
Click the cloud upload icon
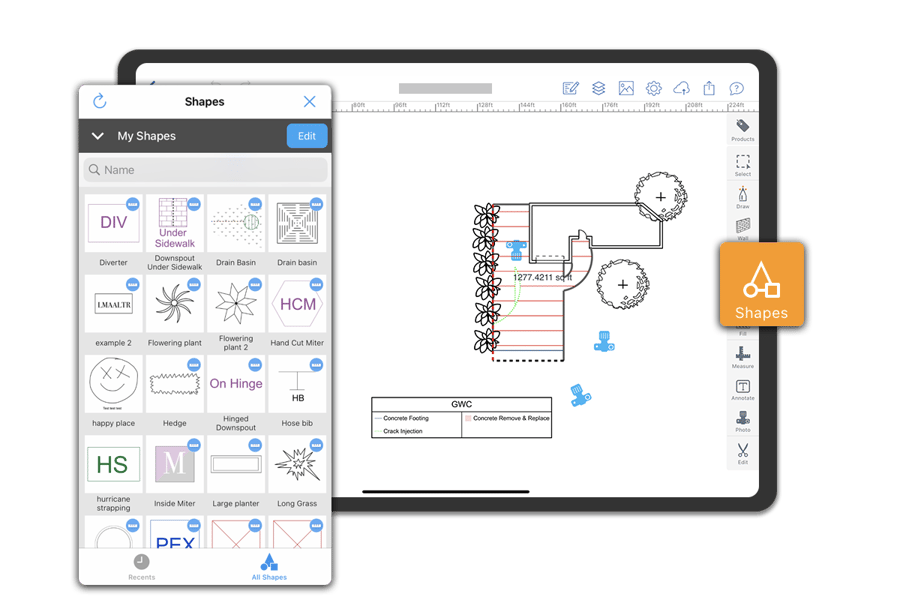[681, 88]
